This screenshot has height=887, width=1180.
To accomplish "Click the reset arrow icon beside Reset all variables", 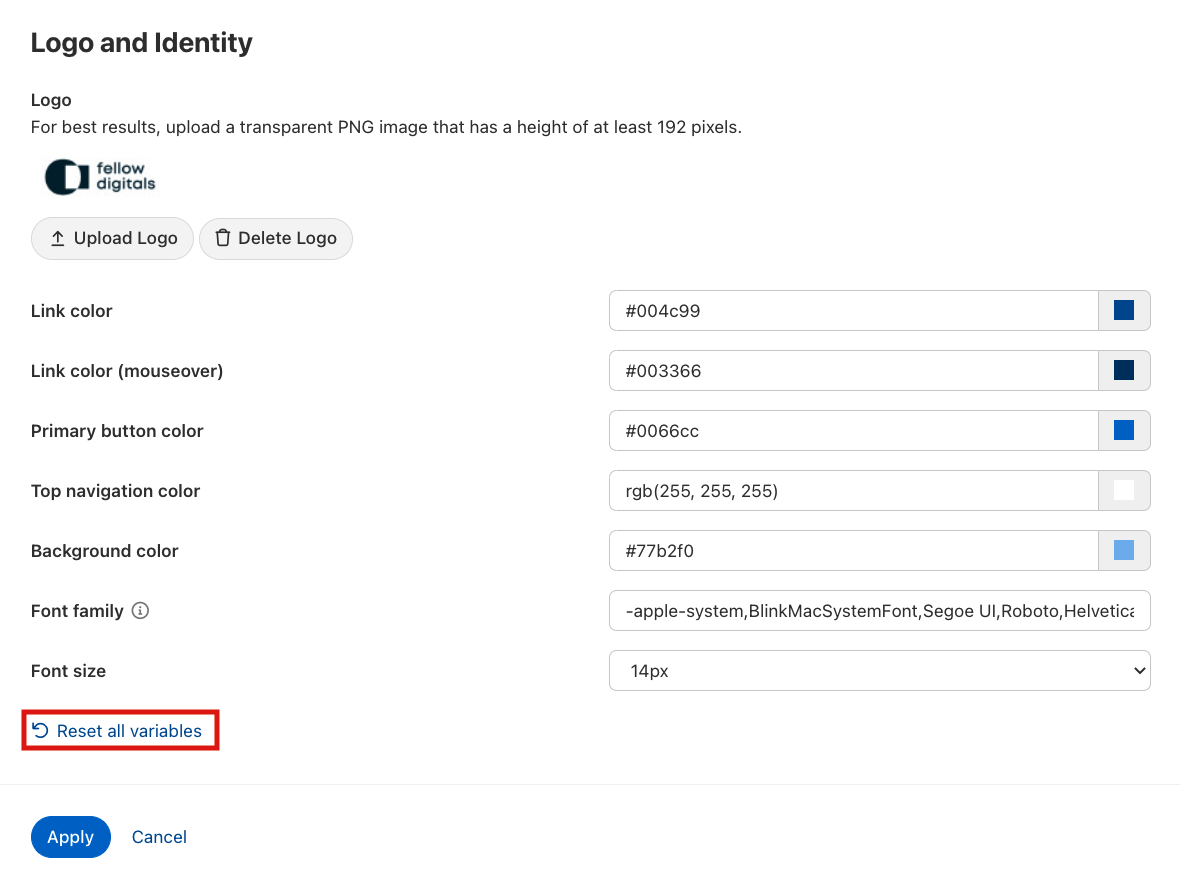I will click(40, 731).
